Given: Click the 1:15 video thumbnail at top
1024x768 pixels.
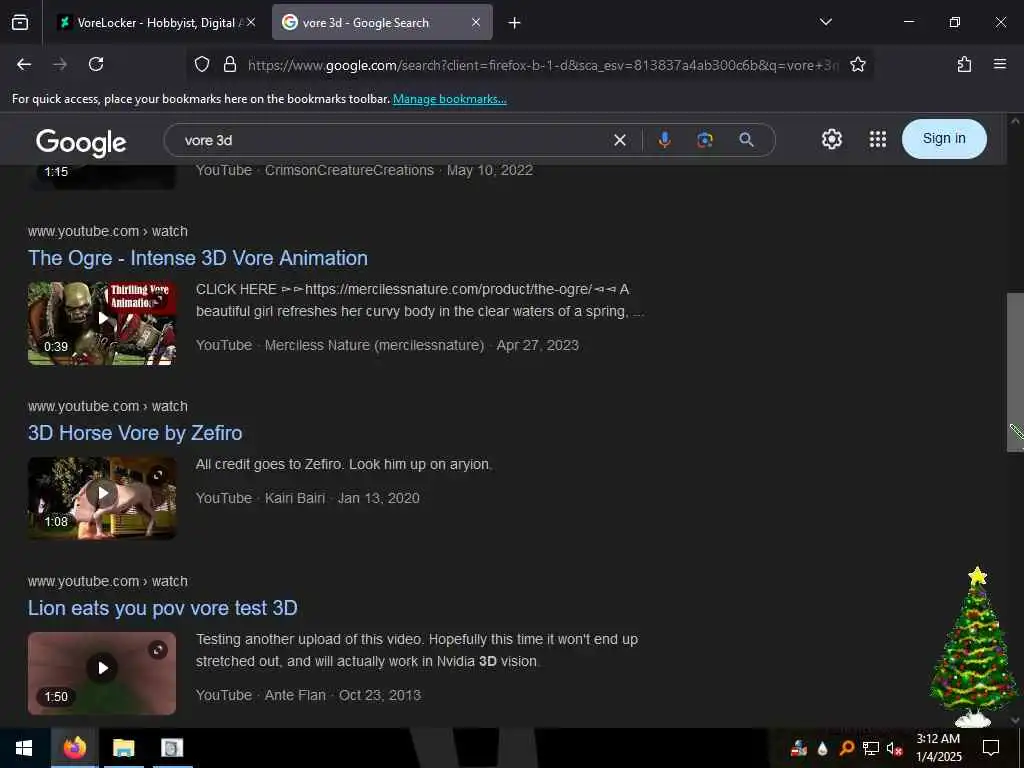Looking at the screenshot, I should [x=102, y=177].
